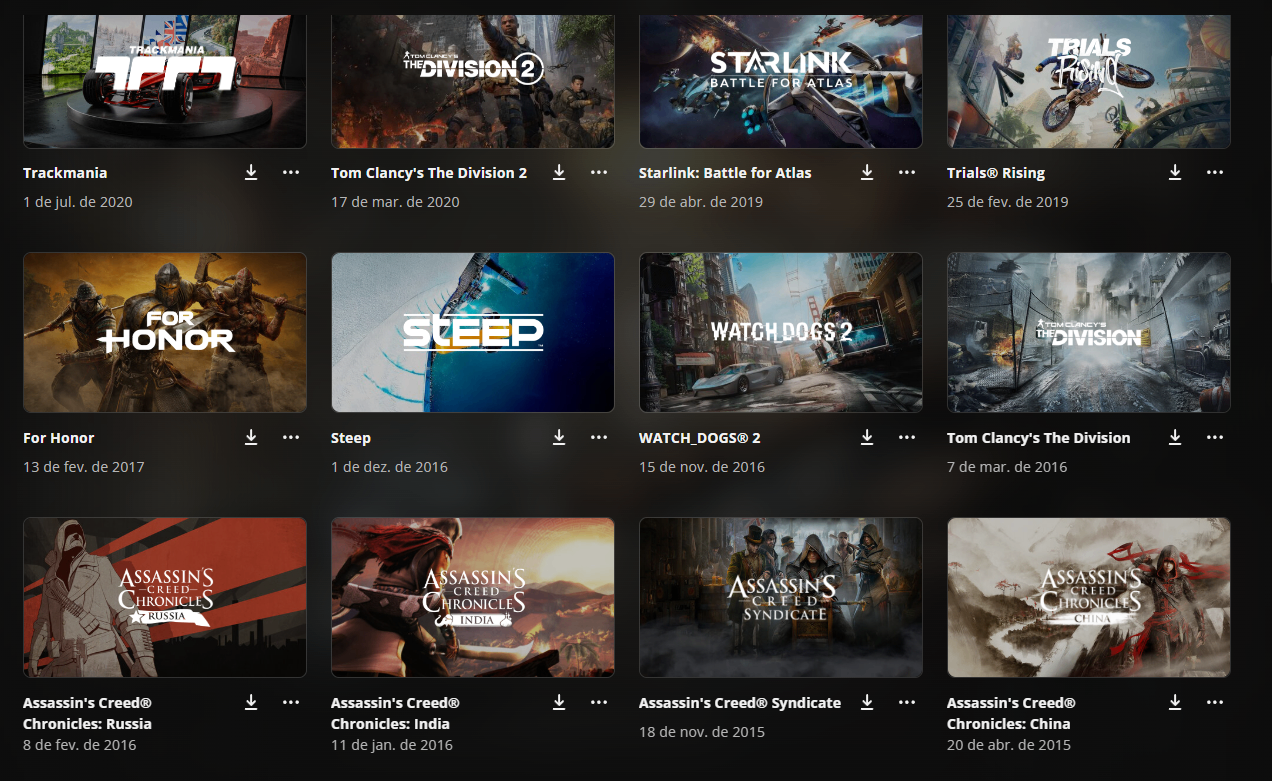Open the Steep cover art thumbnail

pyautogui.click(x=473, y=332)
